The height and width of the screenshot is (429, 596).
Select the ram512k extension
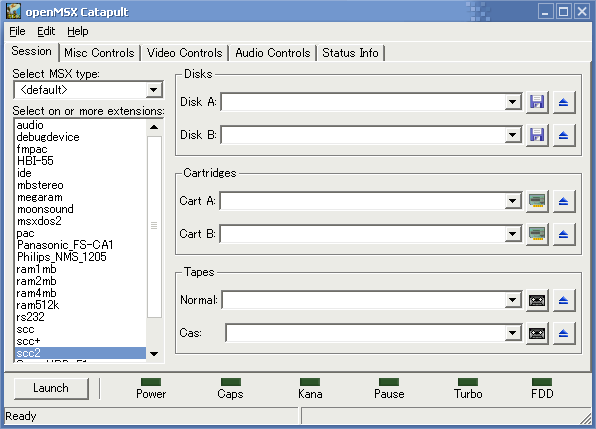coord(81,305)
